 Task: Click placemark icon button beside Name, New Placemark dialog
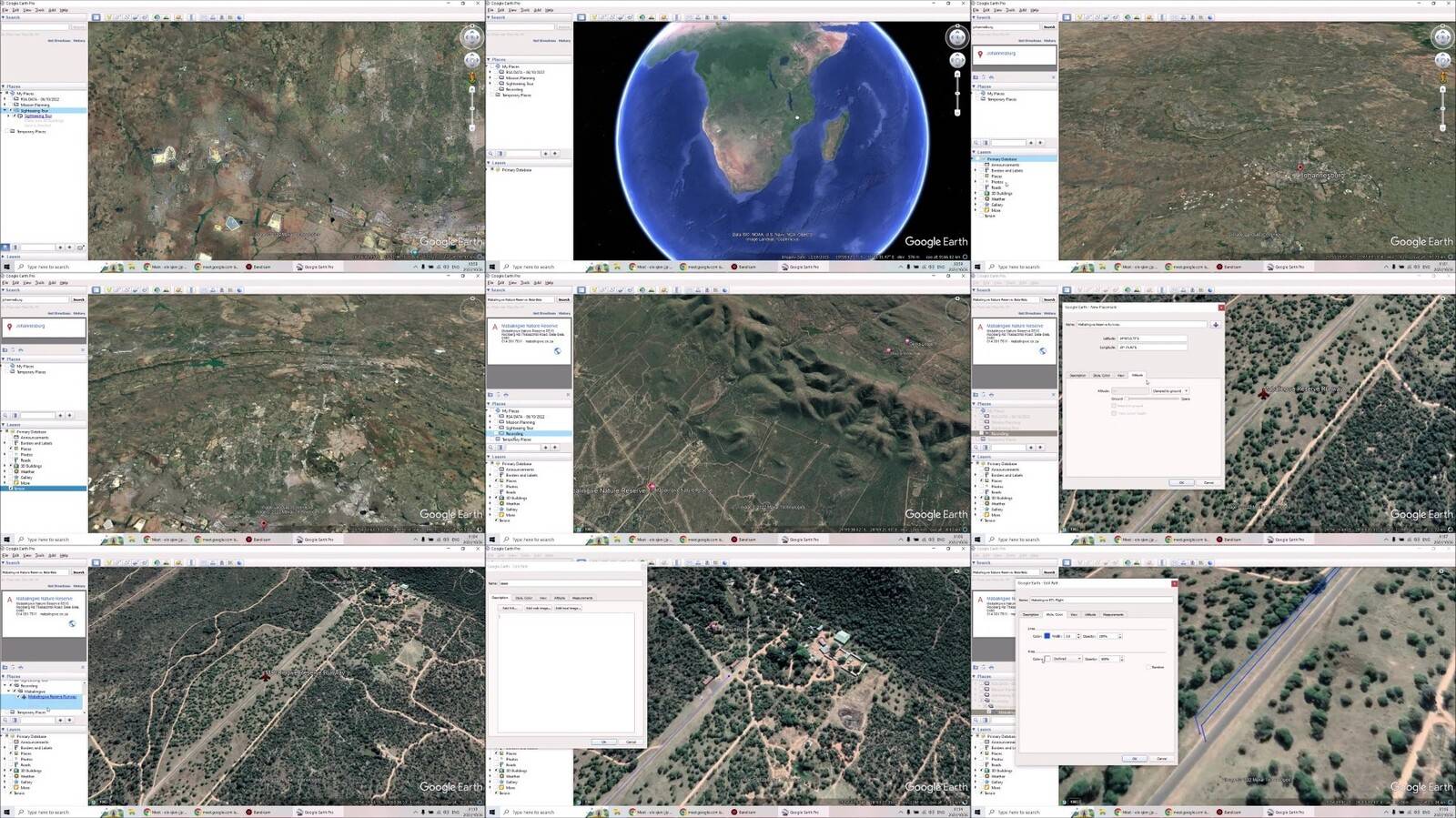click(x=1216, y=325)
